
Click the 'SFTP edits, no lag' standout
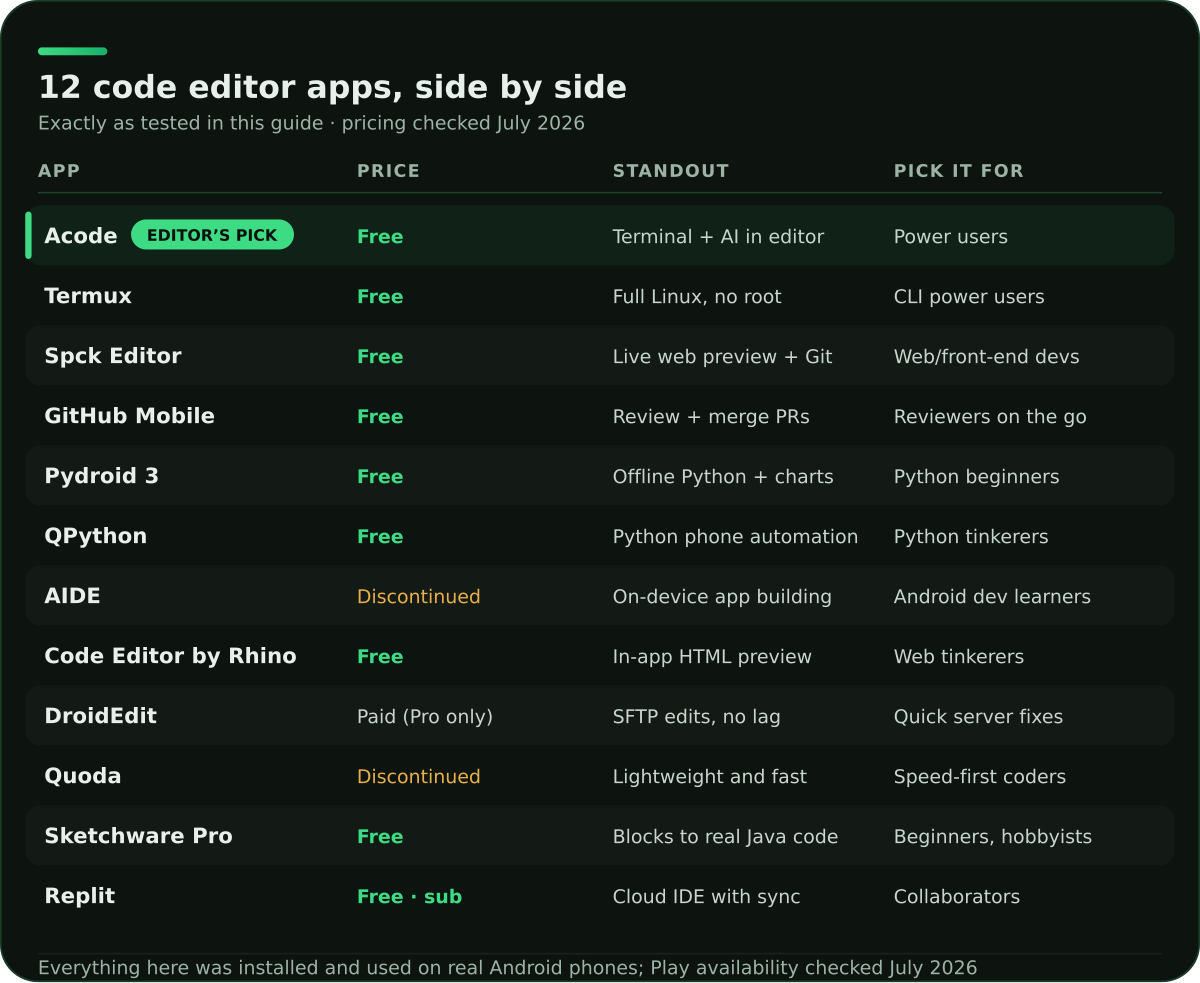[x=696, y=717]
